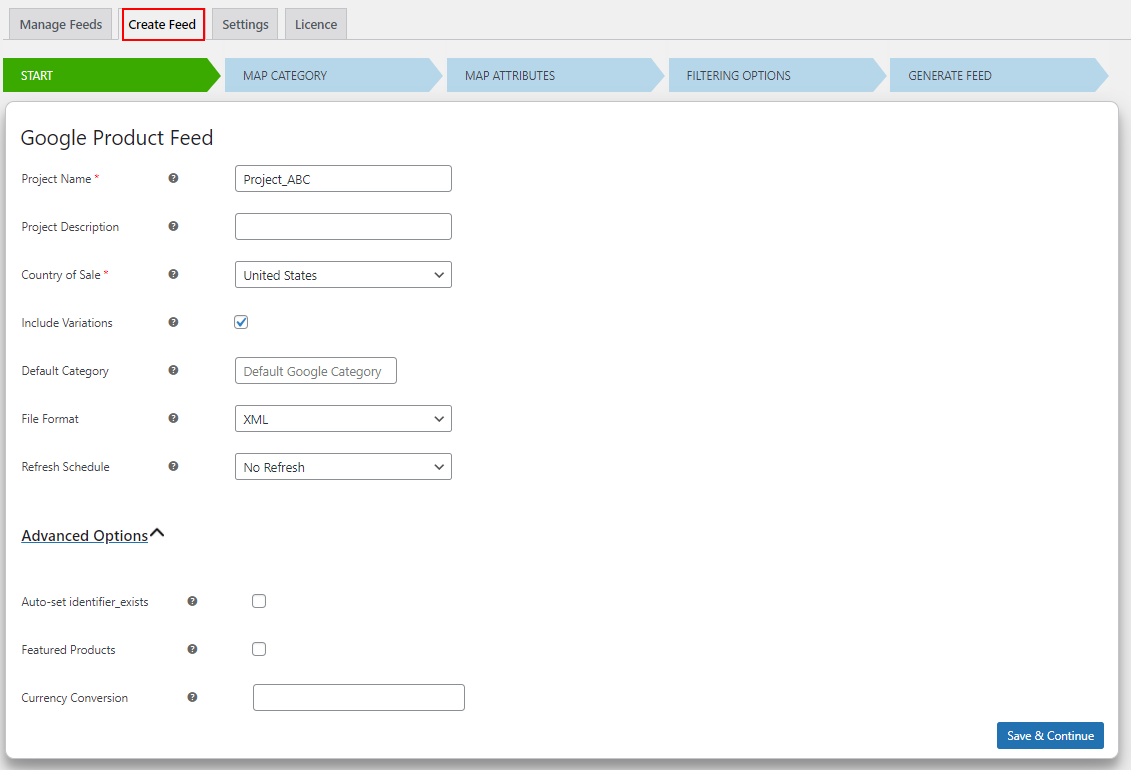
Task: Go to the GENERATE FEED step
Action: click(x=999, y=76)
